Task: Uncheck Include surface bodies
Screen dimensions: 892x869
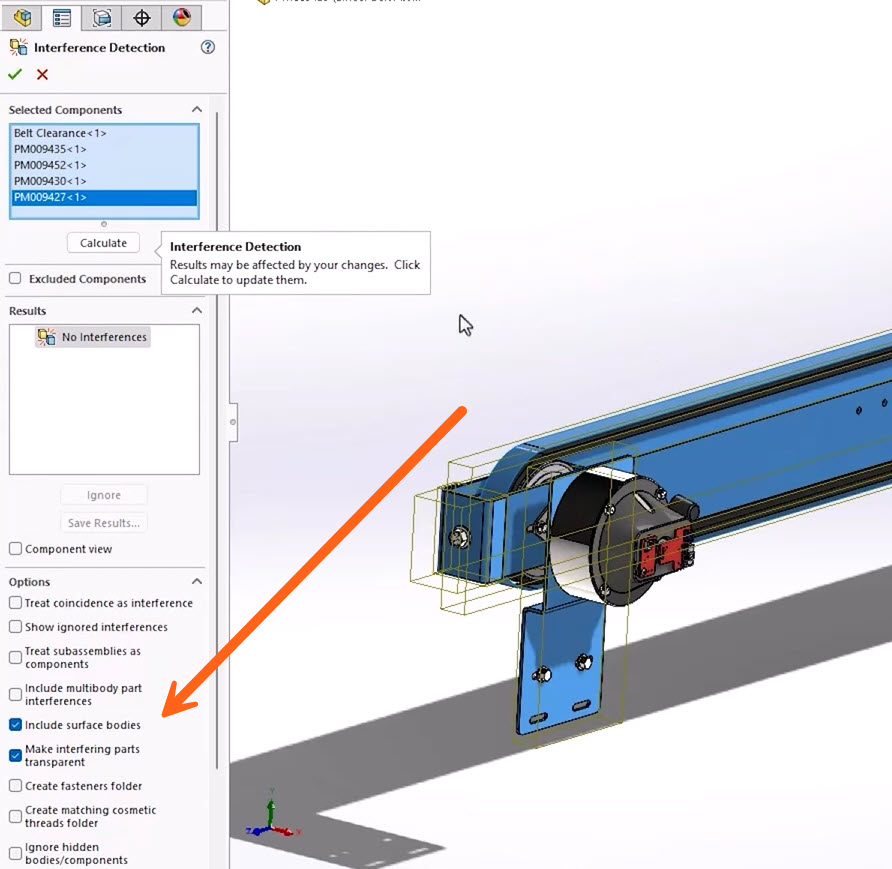Action: pos(15,725)
